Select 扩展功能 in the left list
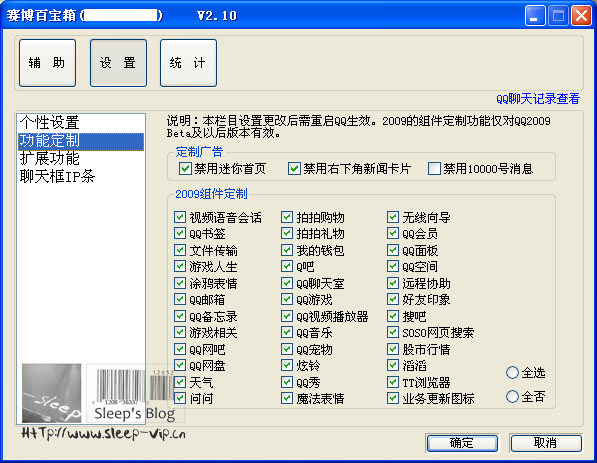This screenshot has width=597, height=463. (x=81, y=159)
